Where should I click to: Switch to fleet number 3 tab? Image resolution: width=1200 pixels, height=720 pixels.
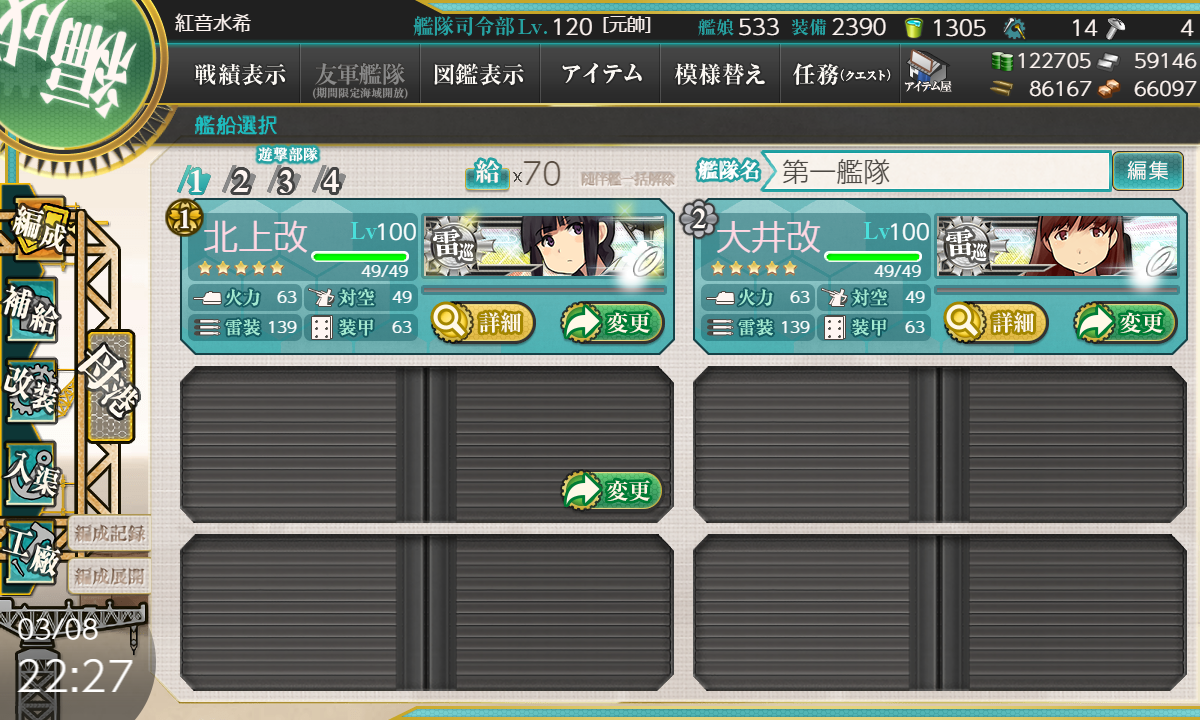(x=285, y=181)
